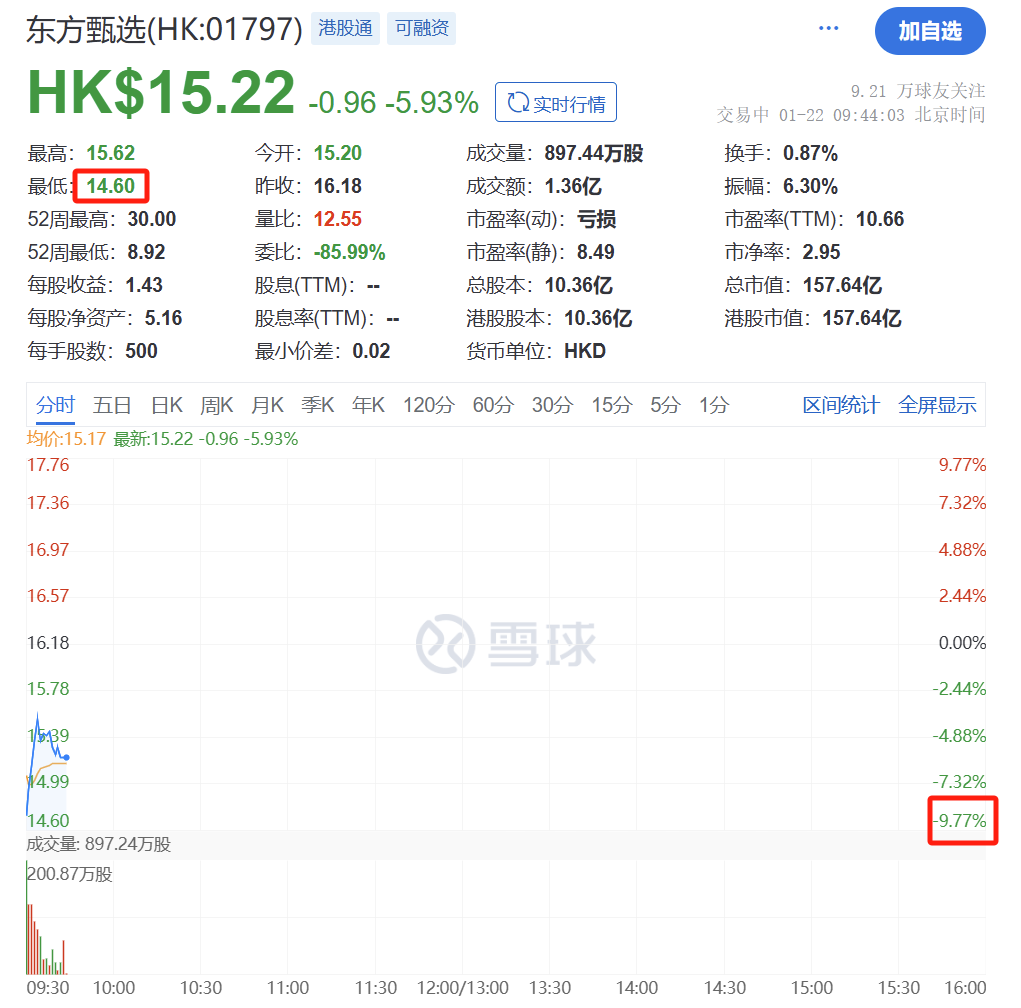Switch to 60分 interval tab
Image resolution: width=1021 pixels, height=1008 pixels.
pyautogui.click(x=492, y=405)
